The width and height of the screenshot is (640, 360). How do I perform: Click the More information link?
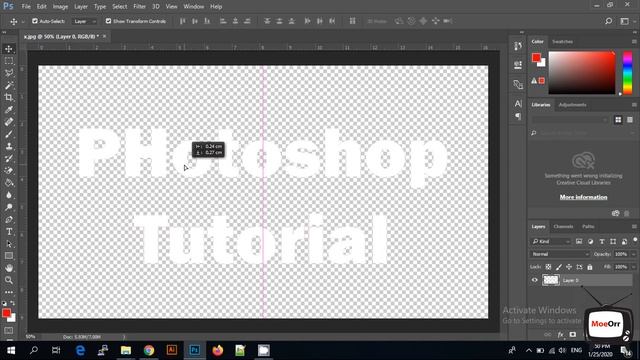pyautogui.click(x=583, y=197)
